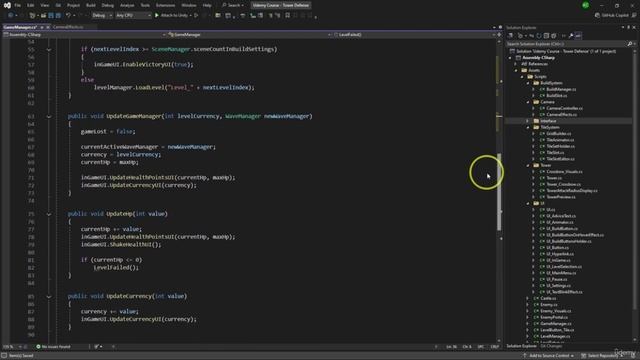640x360 pixels.
Task: Select LevelManager.cs file
Action: pos(555,336)
